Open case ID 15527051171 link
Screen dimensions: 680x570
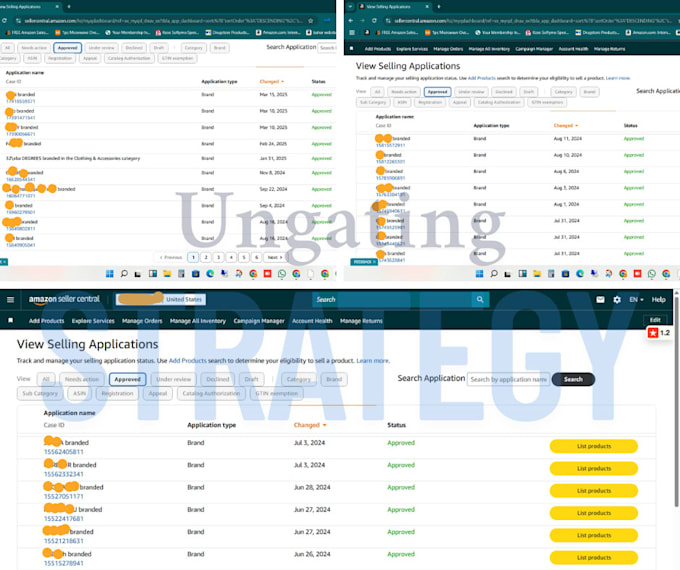coord(64,496)
